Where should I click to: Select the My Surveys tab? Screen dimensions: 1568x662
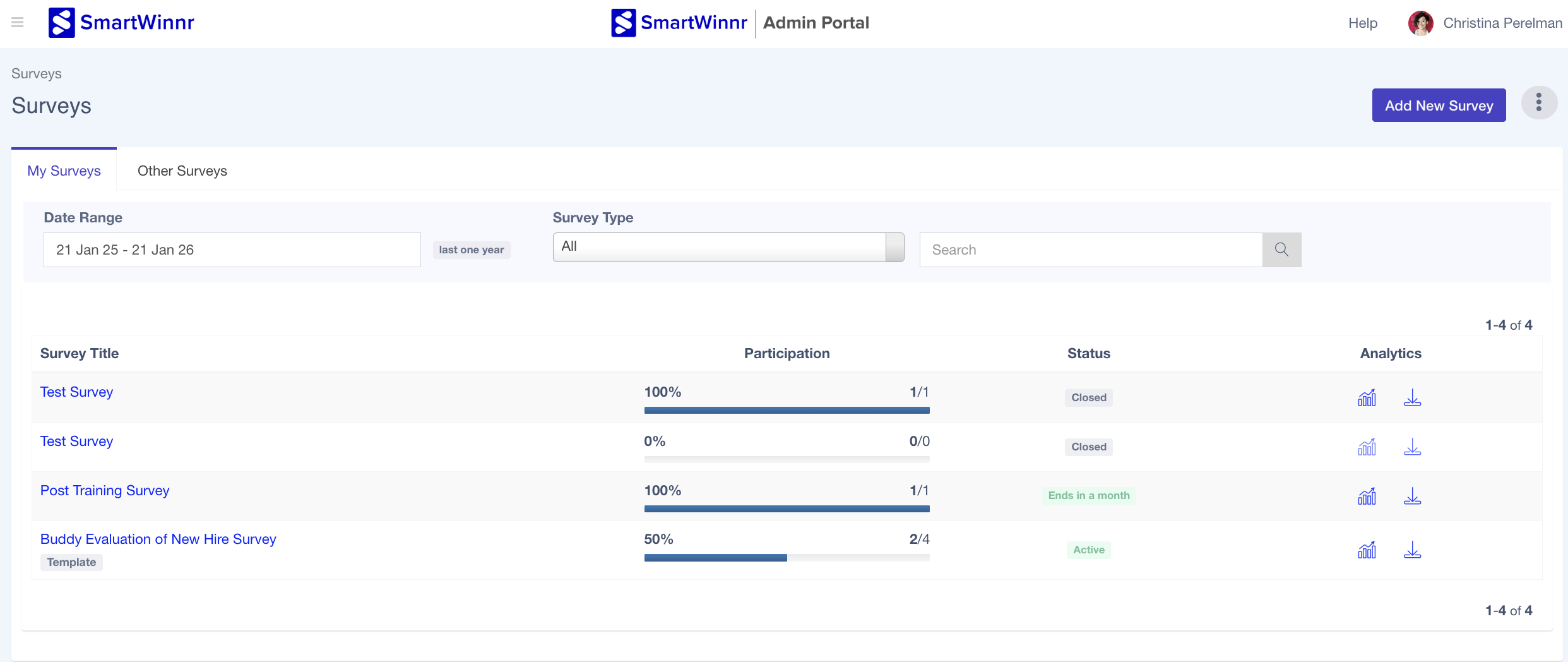64,171
